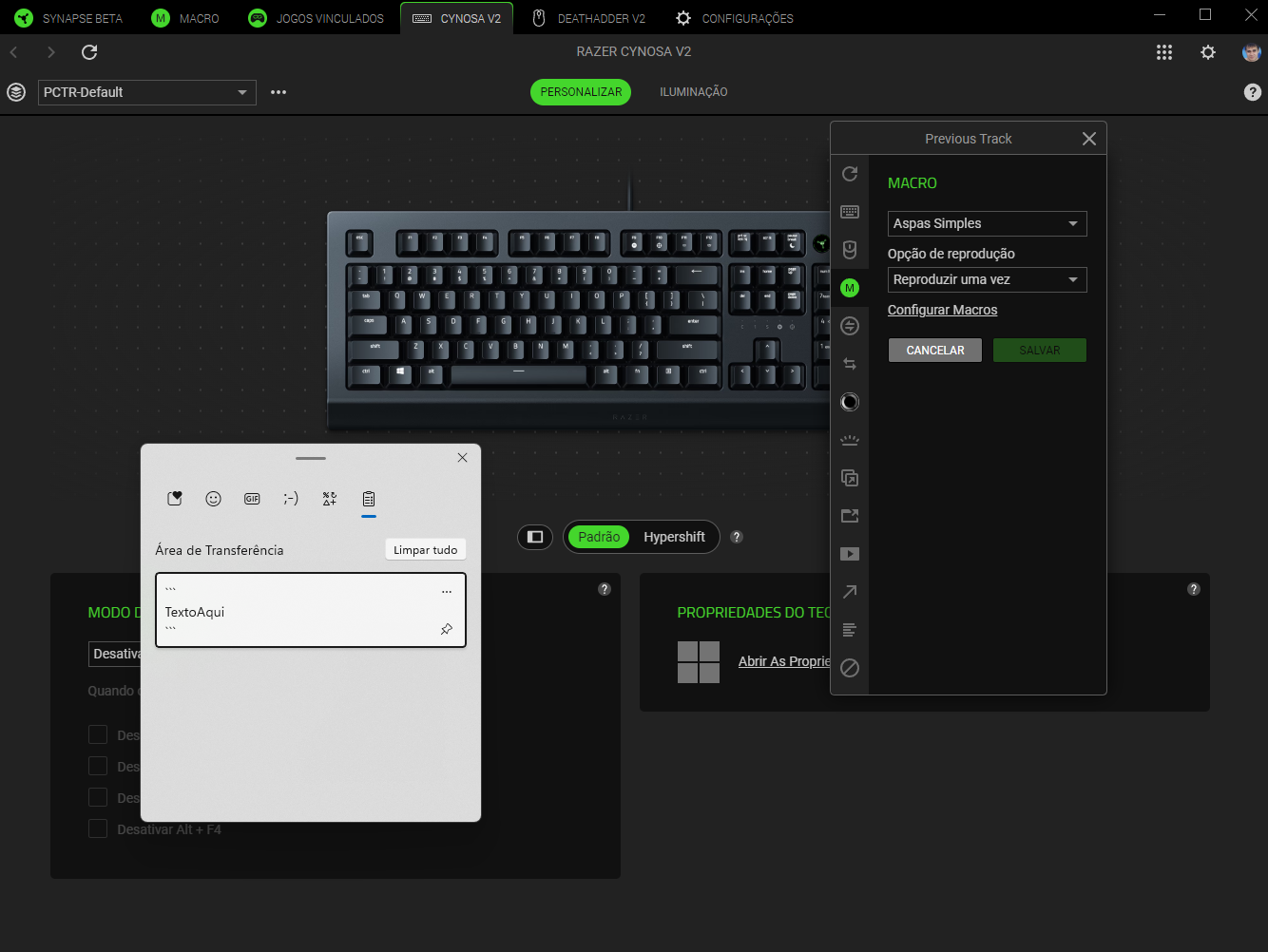Pin the TextoAqui clipboard item

click(447, 629)
